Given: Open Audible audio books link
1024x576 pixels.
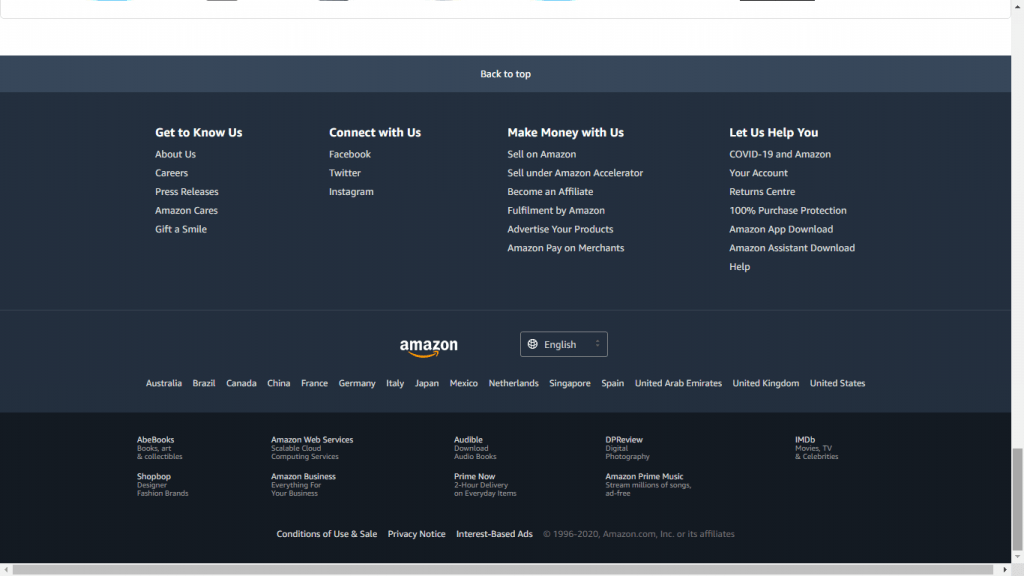Looking at the screenshot, I should (475, 448).
